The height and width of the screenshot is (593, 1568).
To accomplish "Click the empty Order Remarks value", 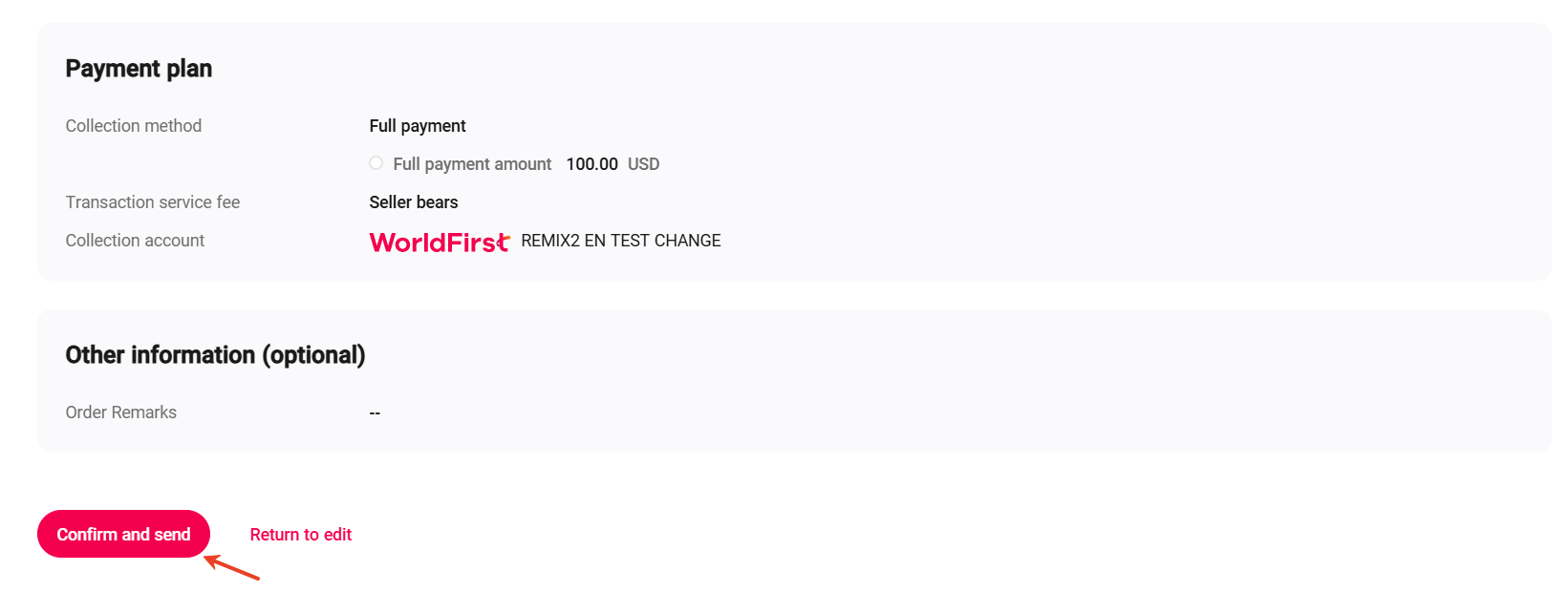I will (375, 412).
